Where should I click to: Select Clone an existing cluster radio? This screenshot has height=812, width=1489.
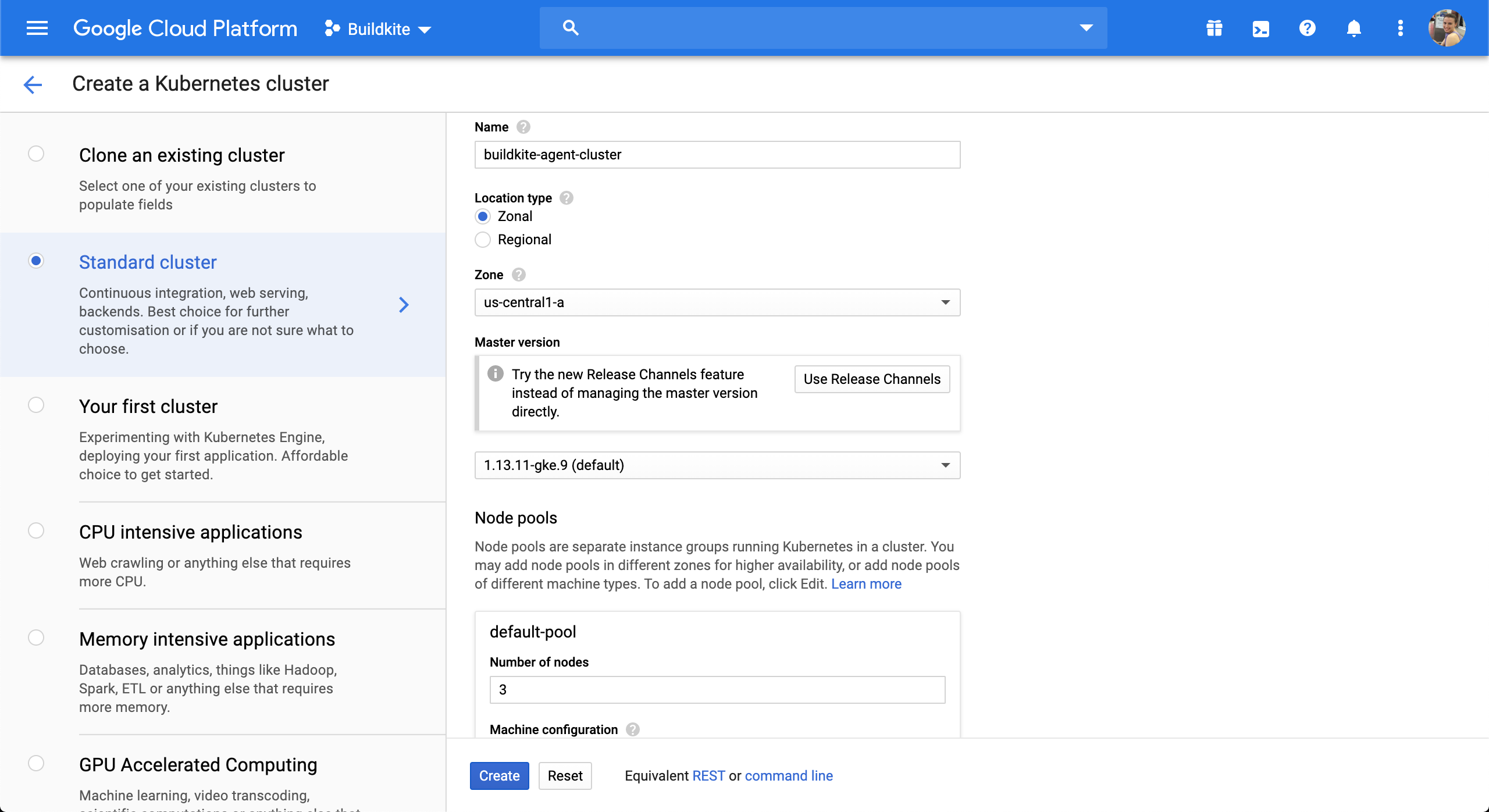[x=36, y=154]
